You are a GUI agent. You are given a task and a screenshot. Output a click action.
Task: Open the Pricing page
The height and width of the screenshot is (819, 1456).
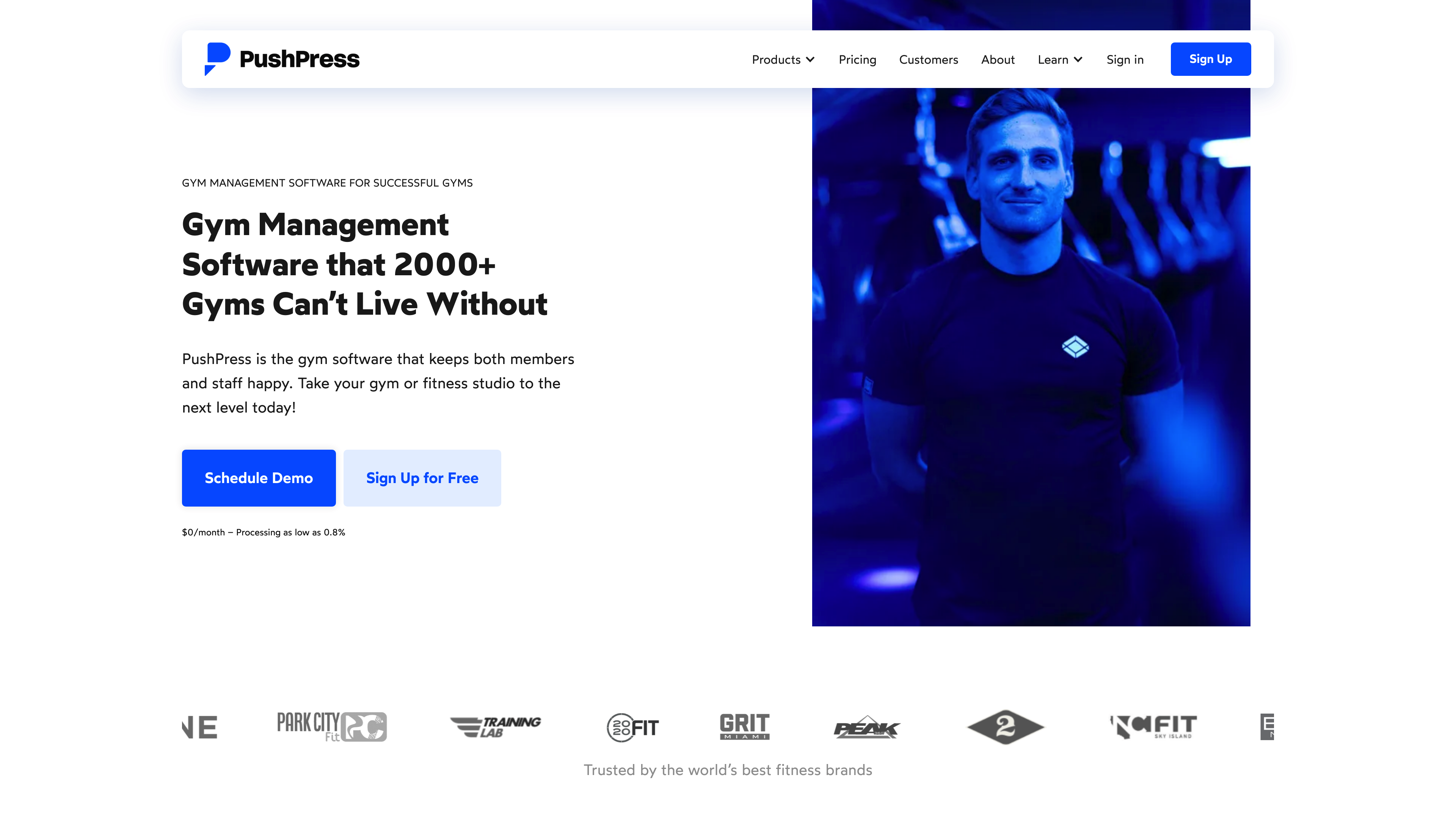tap(857, 60)
